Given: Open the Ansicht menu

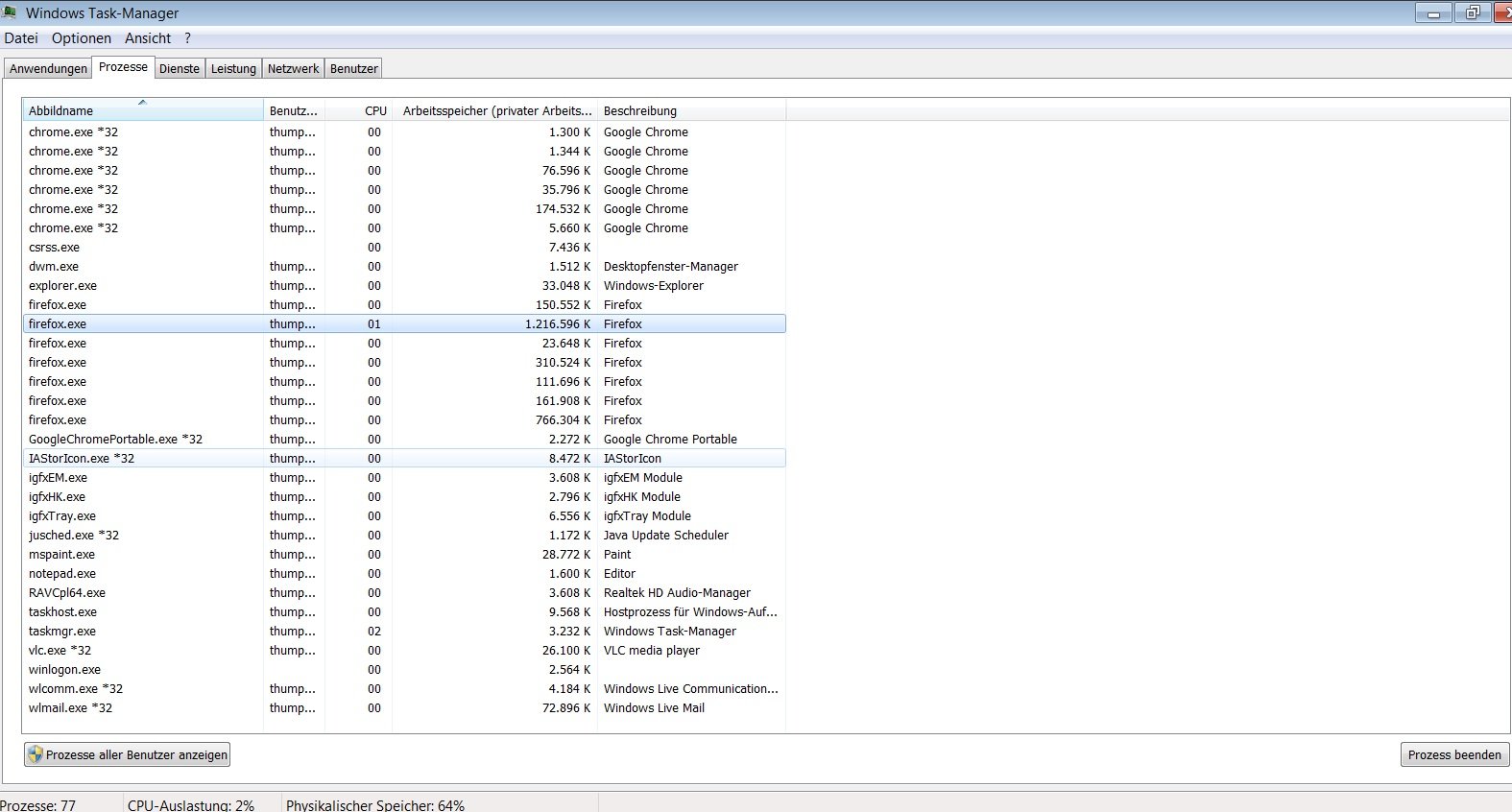Looking at the screenshot, I should pyautogui.click(x=148, y=38).
